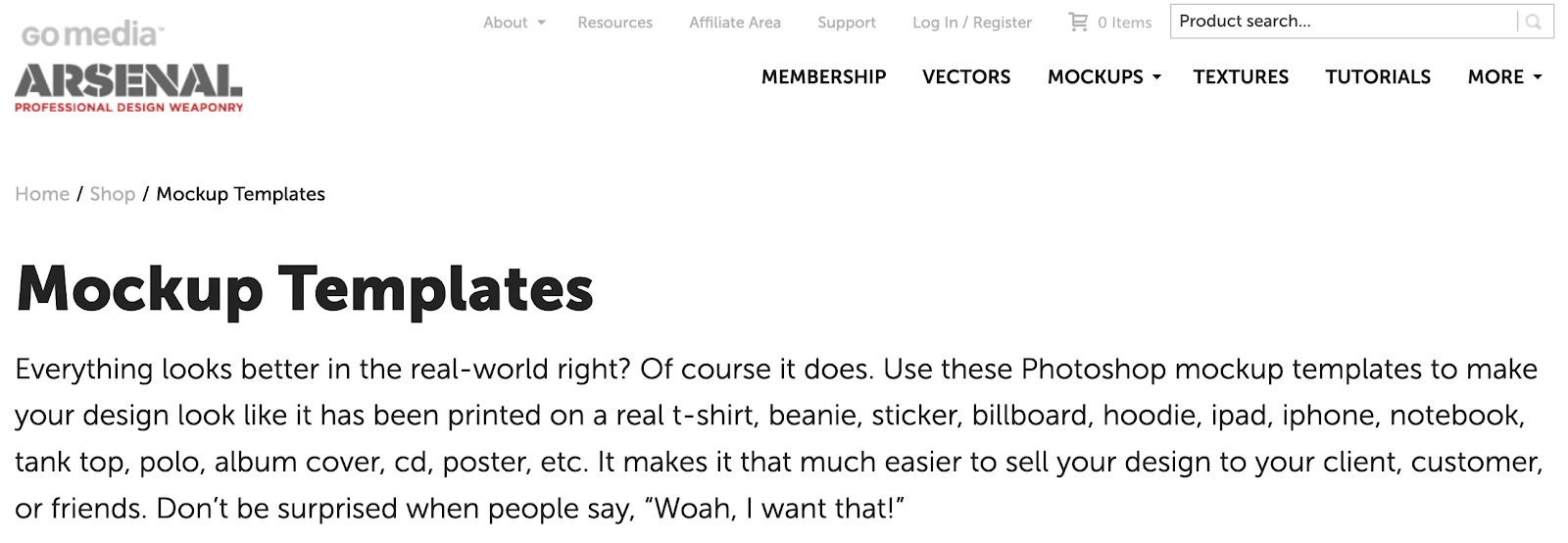The width and height of the screenshot is (1568, 543).
Task: Navigate to Home in the breadcrumb
Action: pyautogui.click(x=42, y=194)
